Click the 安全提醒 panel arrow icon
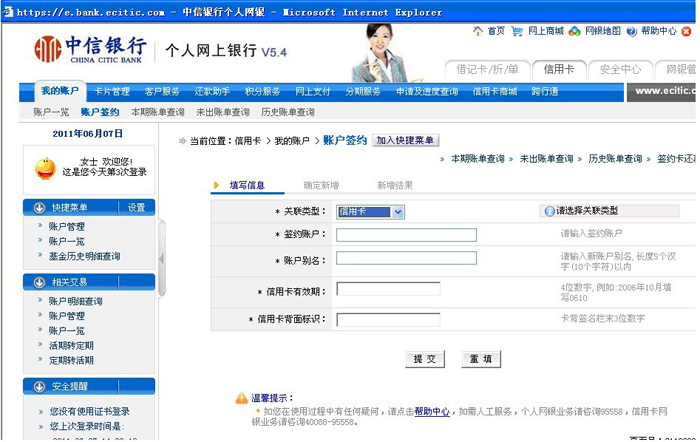The height and width of the screenshot is (442, 700). pos(39,386)
